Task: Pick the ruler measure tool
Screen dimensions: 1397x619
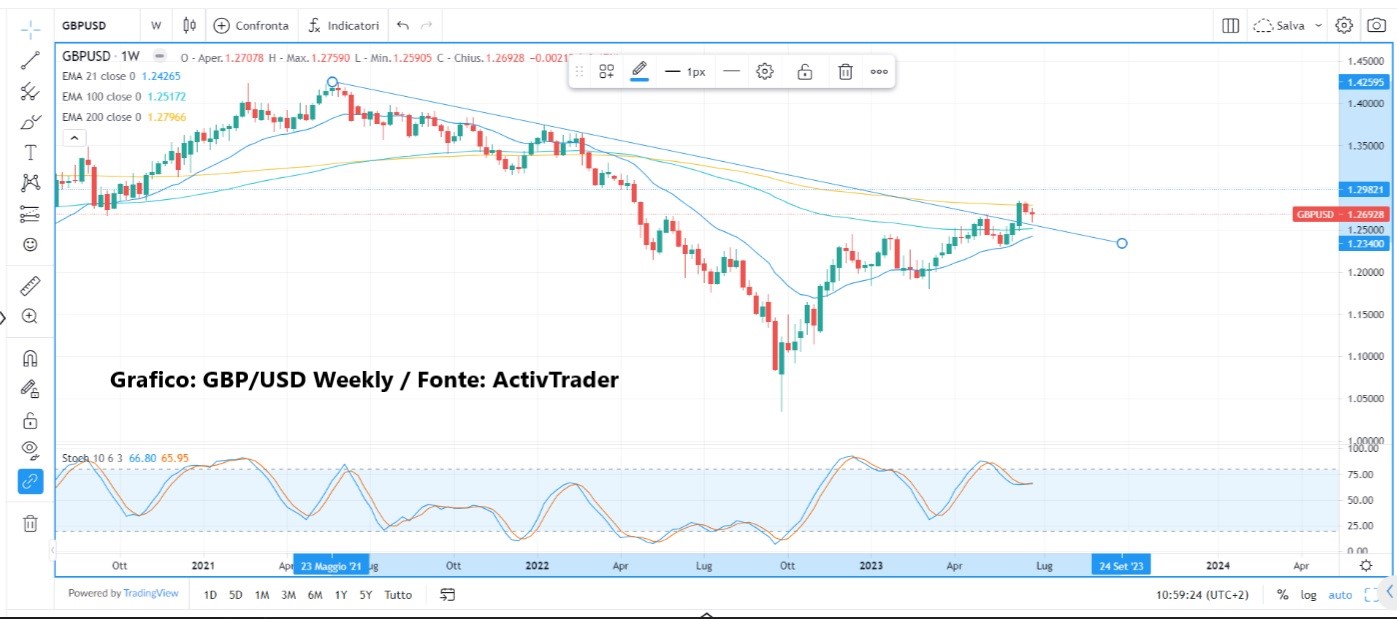Action: (x=30, y=286)
